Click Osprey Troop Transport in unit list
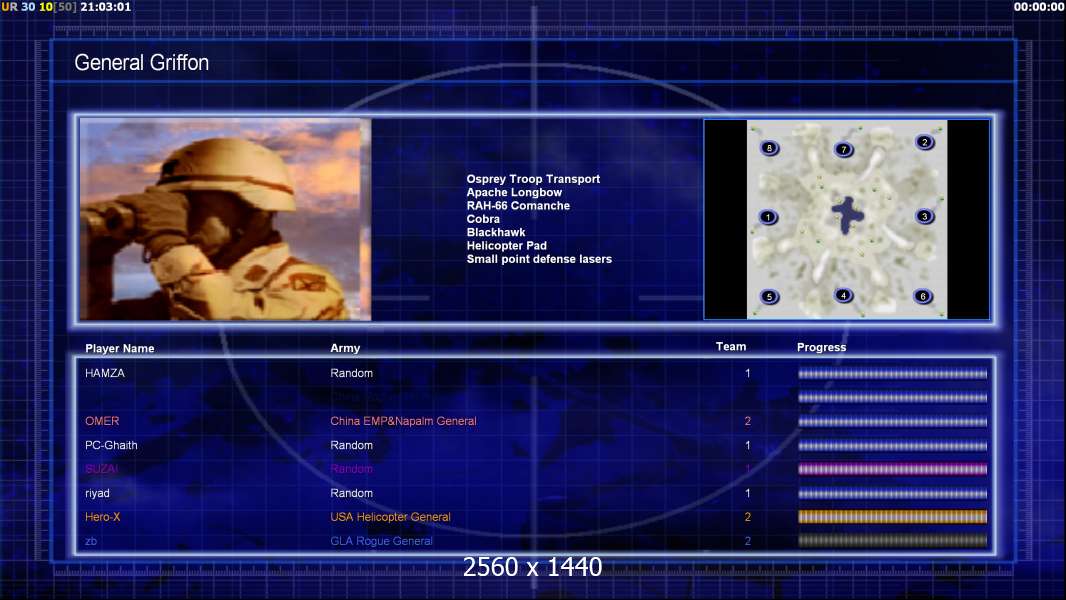Image resolution: width=1066 pixels, height=600 pixels. [533, 179]
